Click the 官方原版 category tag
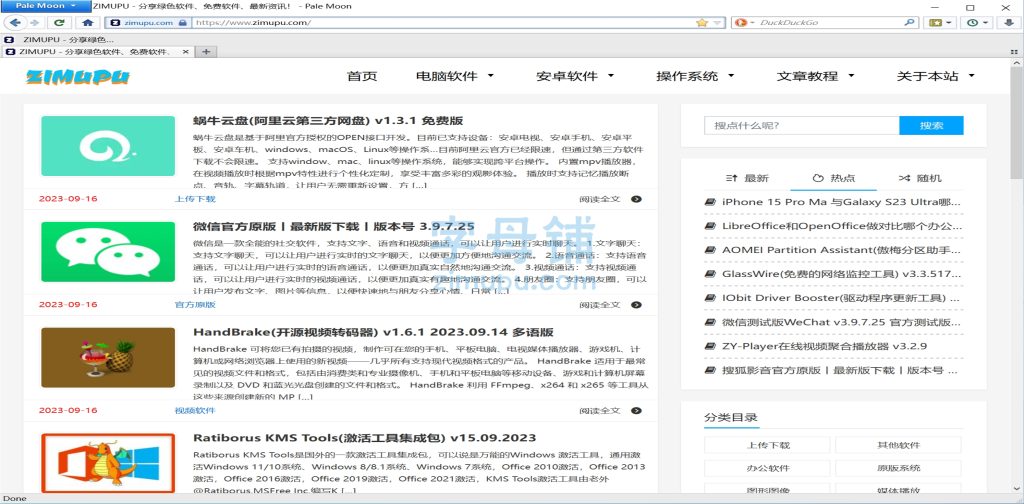 pos(195,304)
